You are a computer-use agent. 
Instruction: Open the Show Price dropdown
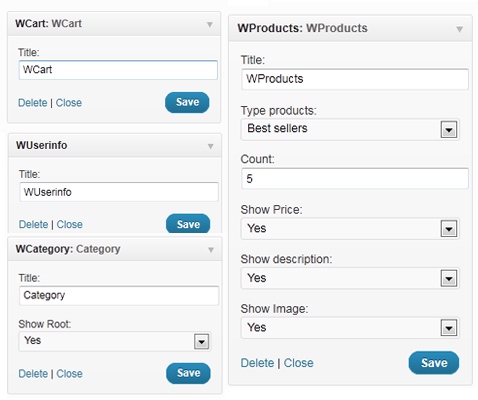point(350,229)
